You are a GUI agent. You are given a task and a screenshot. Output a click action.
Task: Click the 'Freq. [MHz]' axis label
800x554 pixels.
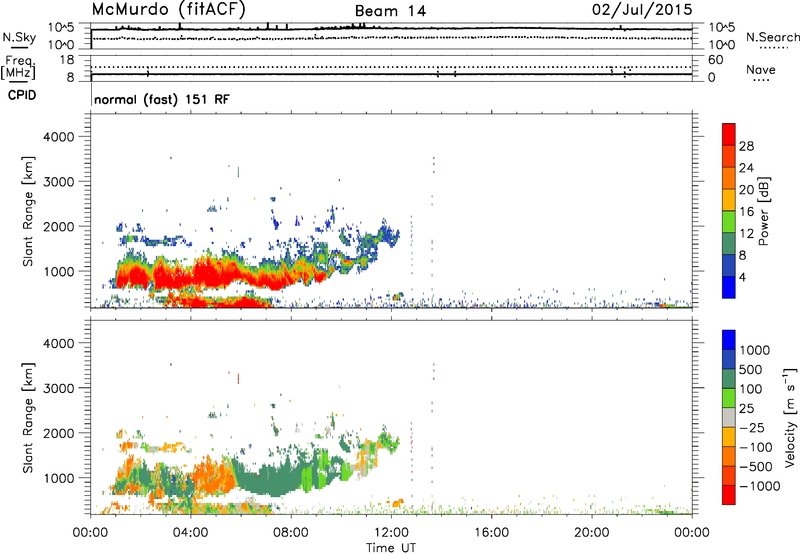coord(18,67)
